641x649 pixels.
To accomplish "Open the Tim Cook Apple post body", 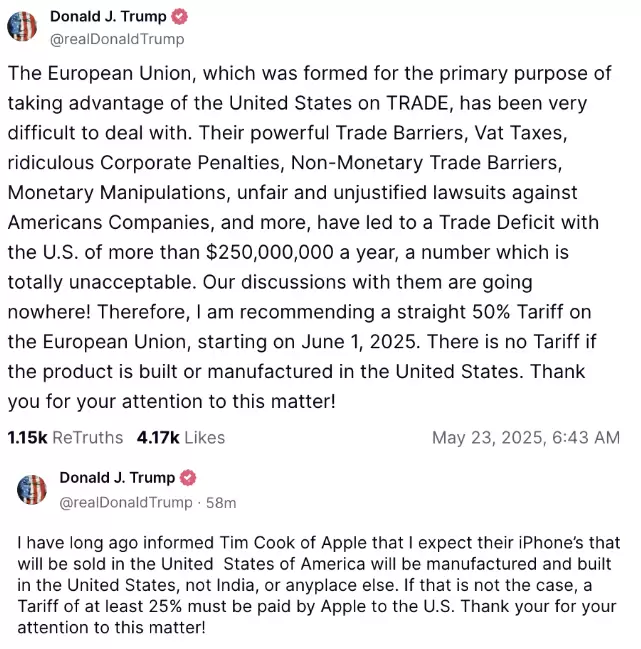I will [x=319, y=585].
